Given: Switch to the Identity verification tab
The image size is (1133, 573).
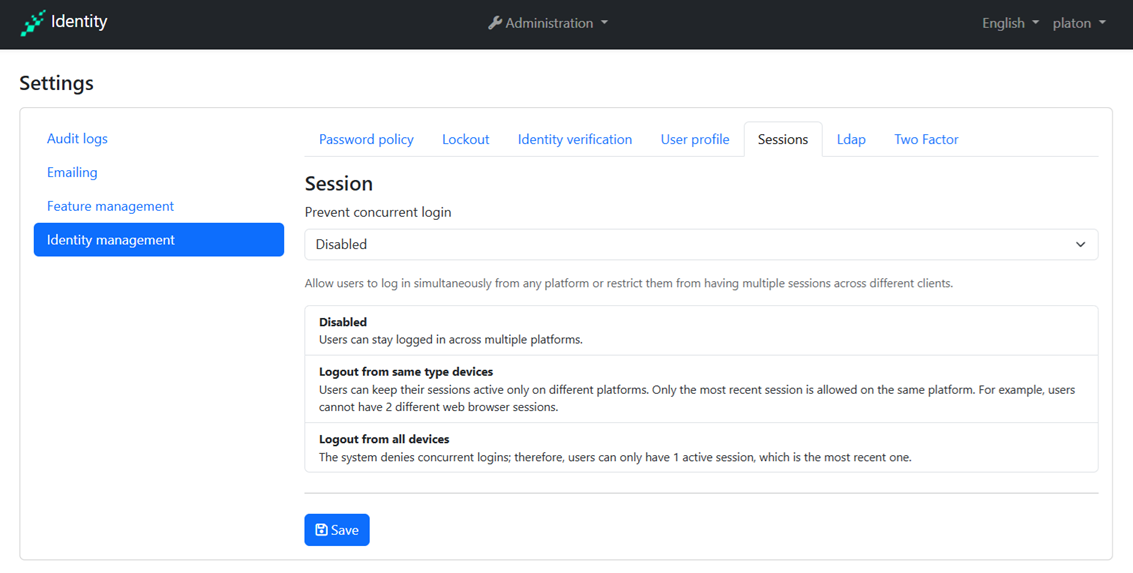Looking at the screenshot, I should point(574,139).
